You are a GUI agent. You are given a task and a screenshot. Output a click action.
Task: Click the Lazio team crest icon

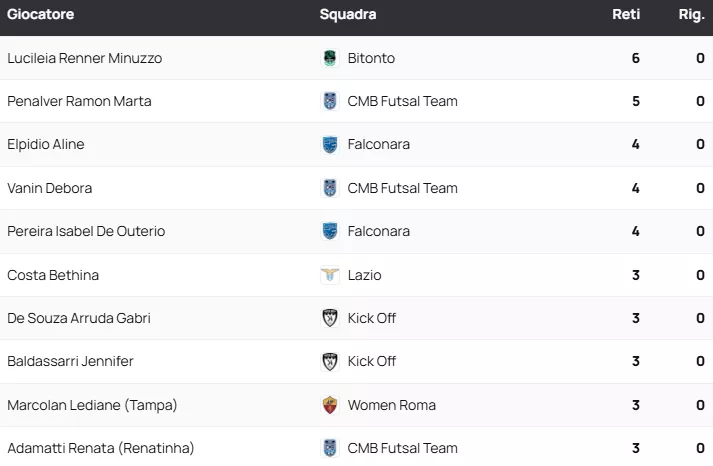click(x=330, y=275)
